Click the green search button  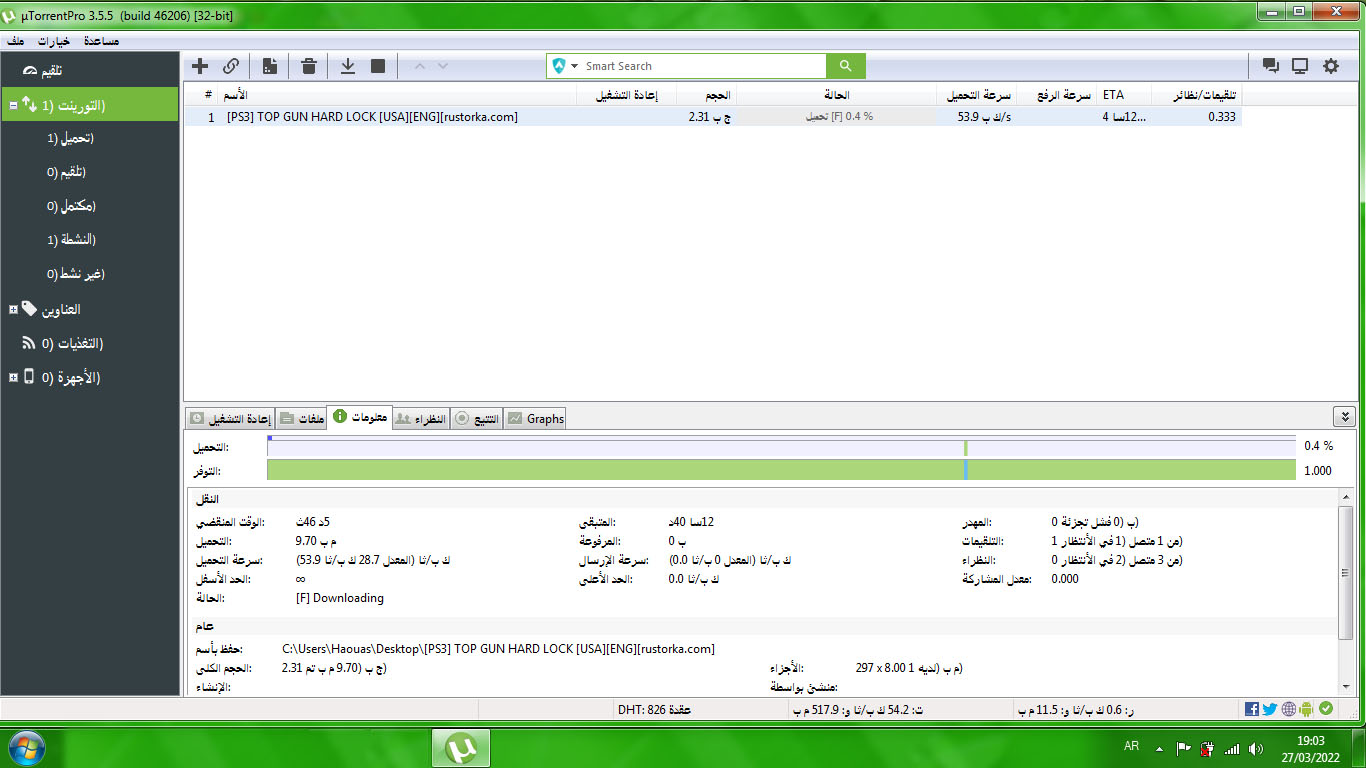pos(845,66)
